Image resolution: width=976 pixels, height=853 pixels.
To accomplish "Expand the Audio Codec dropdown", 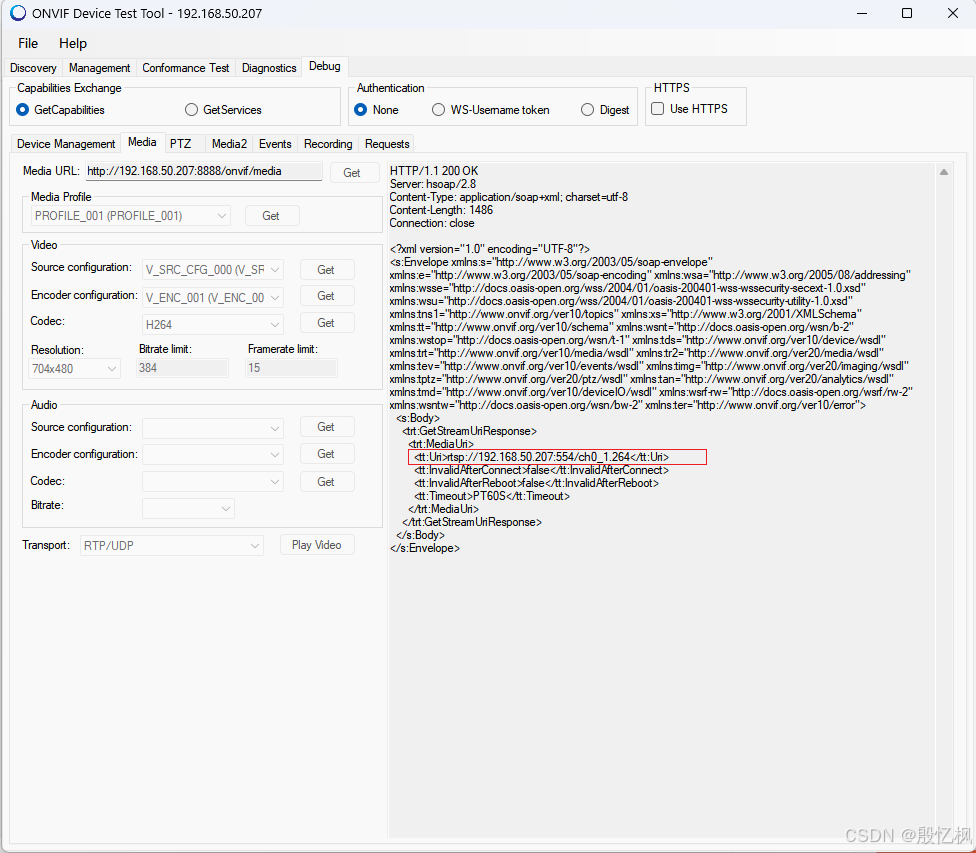I will pyautogui.click(x=212, y=482).
